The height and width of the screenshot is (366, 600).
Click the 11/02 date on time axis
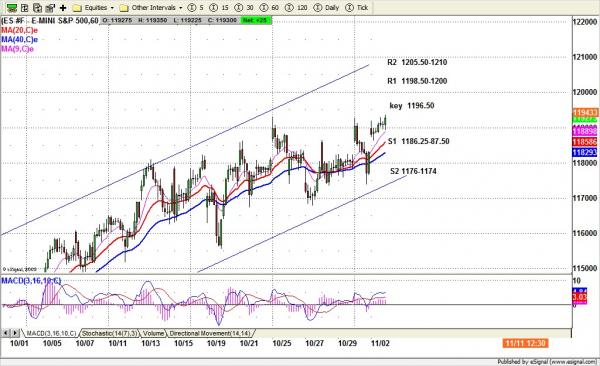380,343
